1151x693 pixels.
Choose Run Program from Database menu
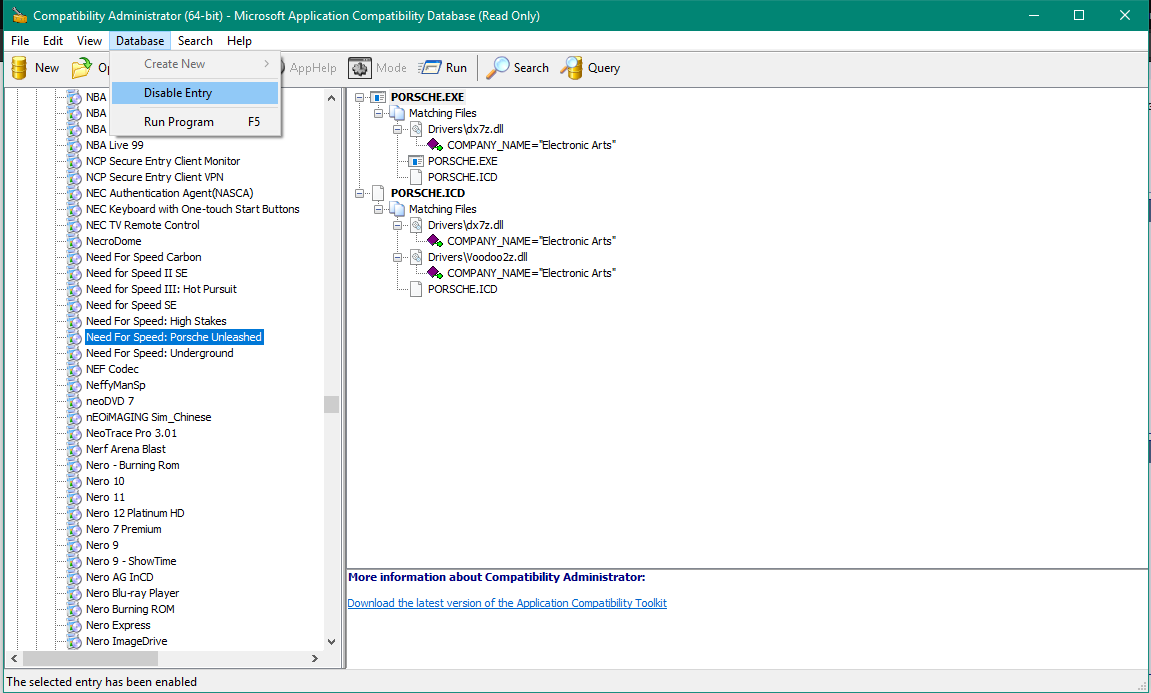(195, 122)
